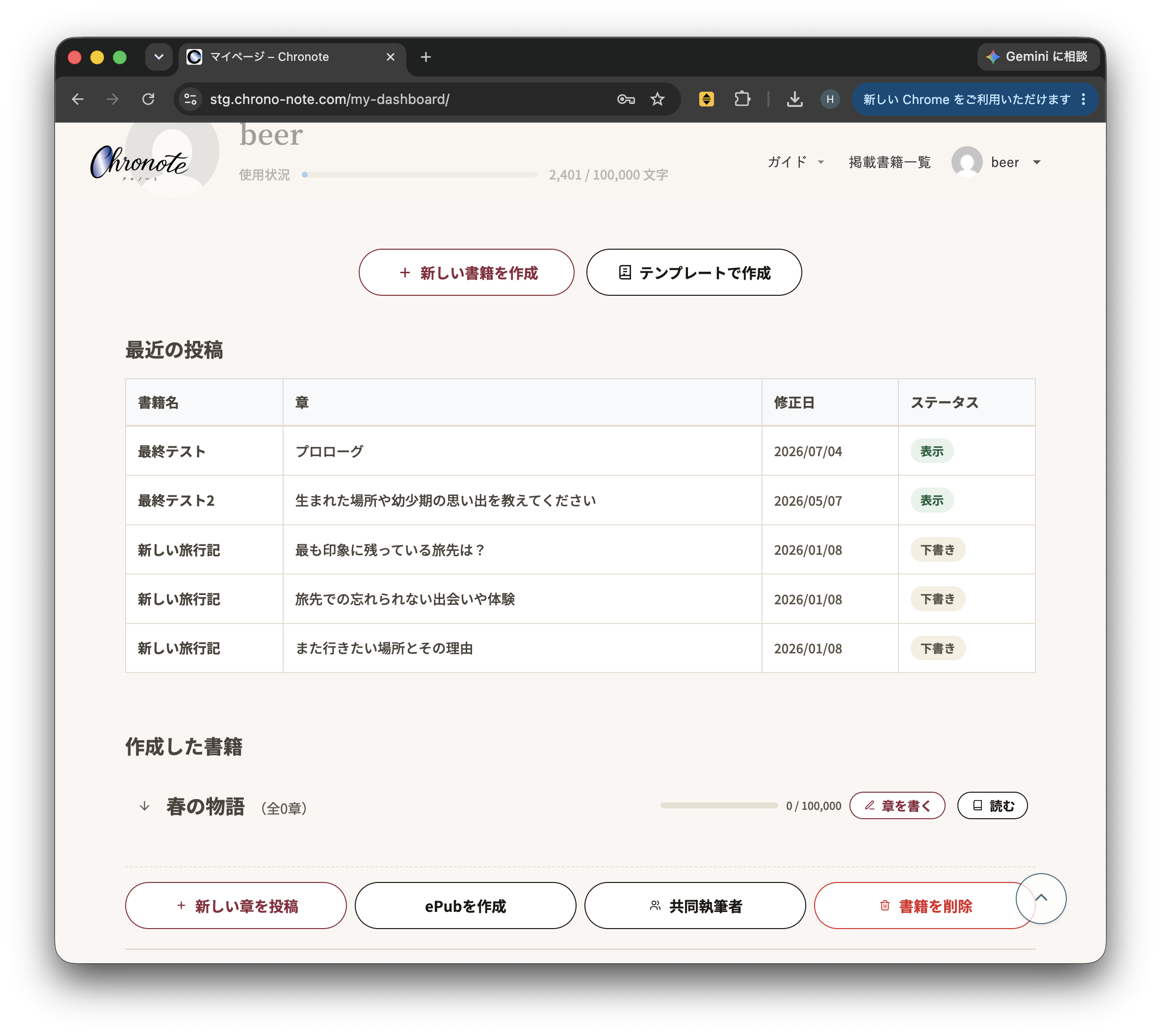Open 掲載書籍一覧 in the header
This screenshot has width=1161, height=1036.
pyautogui.click(x=890, y=162)
